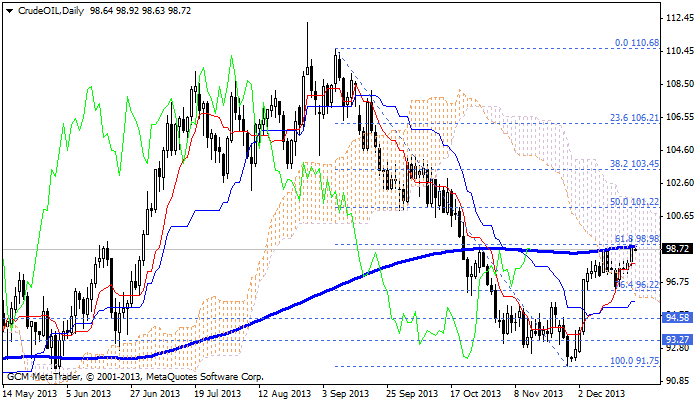Screen dimensions: 700x402
Task: Pick the 38.2 103.45 Fibonacci level label
Action: (x=635, y=162)
